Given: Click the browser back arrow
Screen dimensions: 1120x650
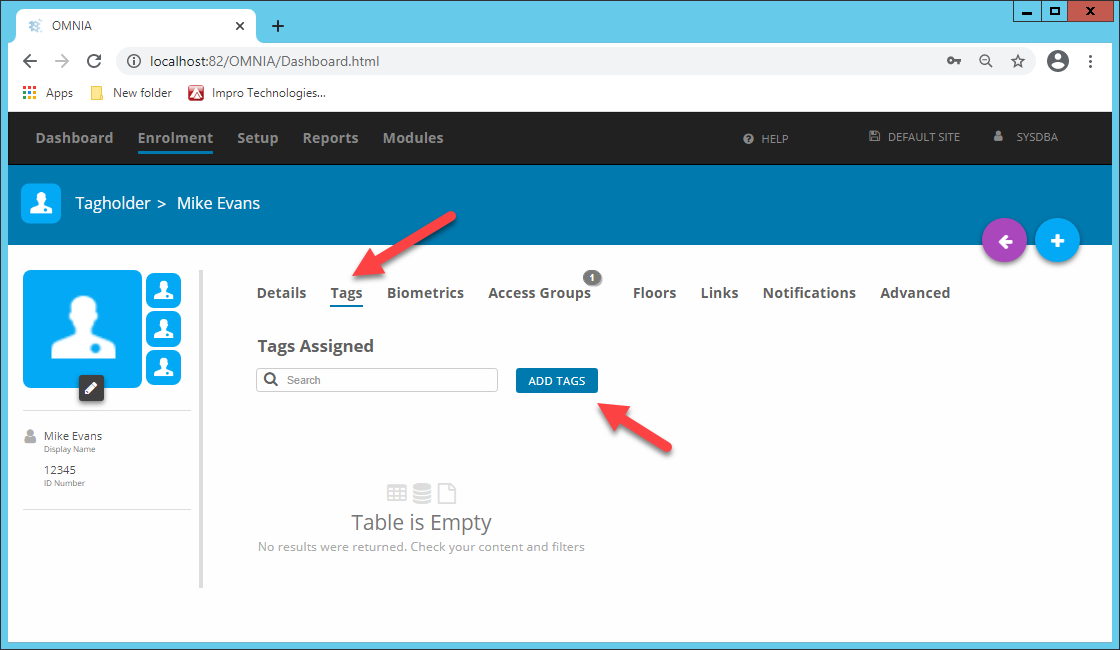Looking at the screenshot, I should [30, 61].
